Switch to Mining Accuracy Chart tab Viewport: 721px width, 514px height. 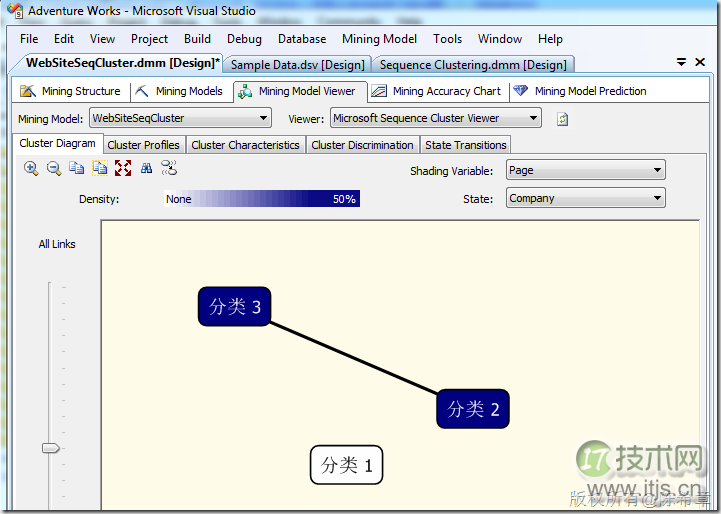(x=437, y=91)
